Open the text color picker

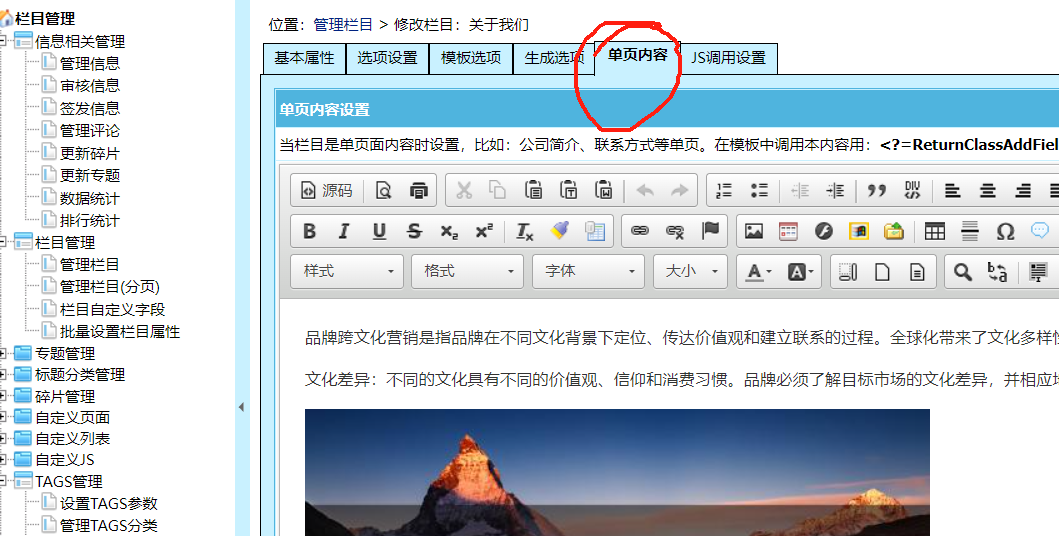[757, 271]
